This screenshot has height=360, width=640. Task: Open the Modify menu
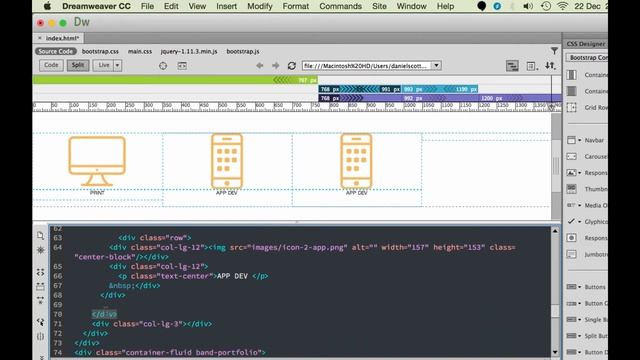click(260, 6)
